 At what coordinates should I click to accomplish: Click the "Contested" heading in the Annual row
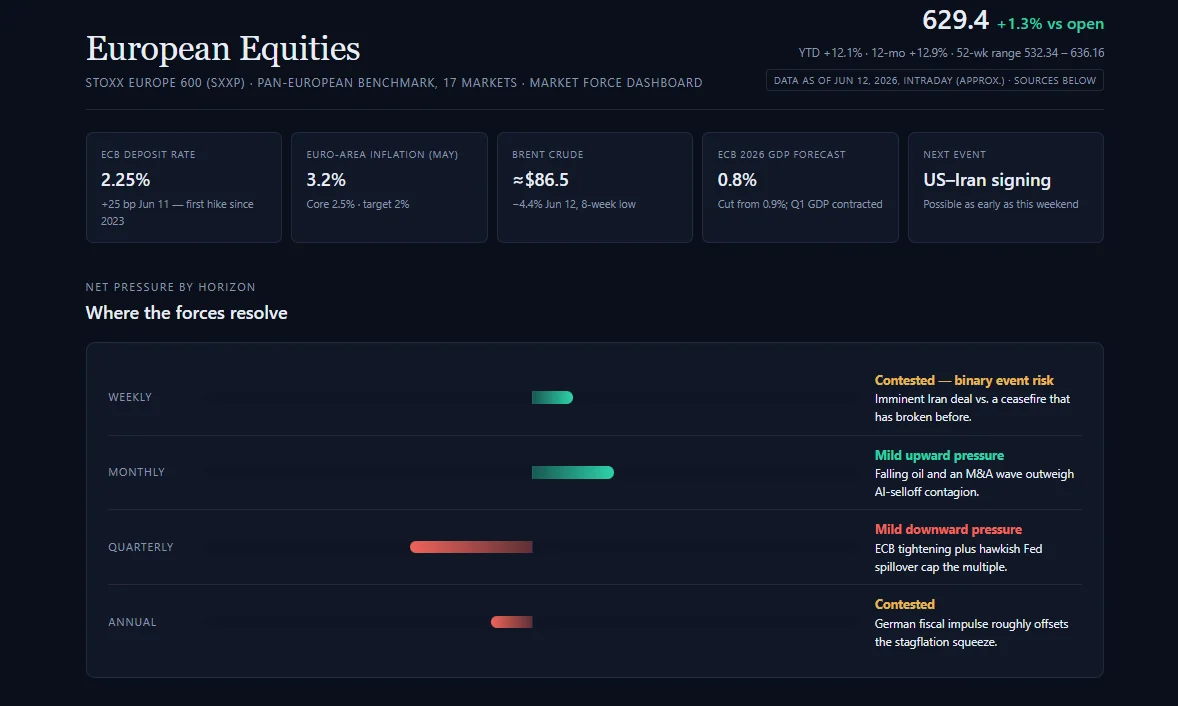(x=905, y=605)
